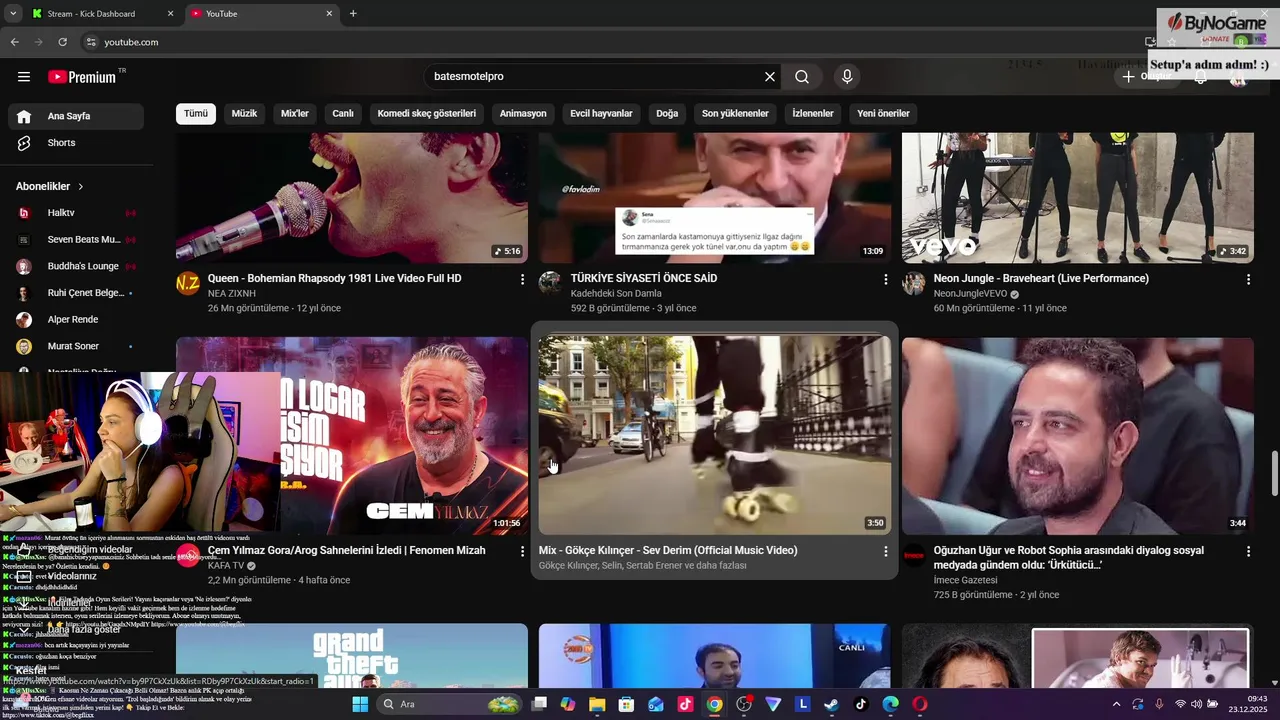Open Opera browser from taskbar

920,704
